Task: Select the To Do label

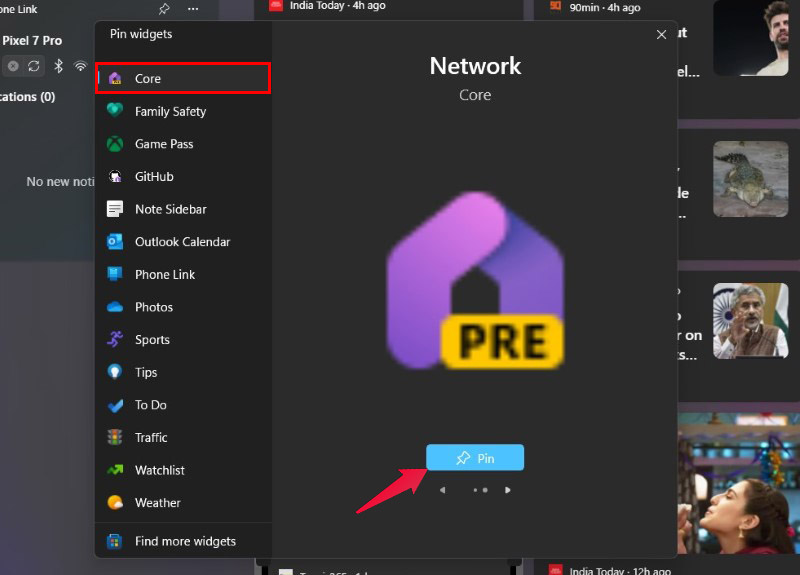Action: (x=151, y=405)
